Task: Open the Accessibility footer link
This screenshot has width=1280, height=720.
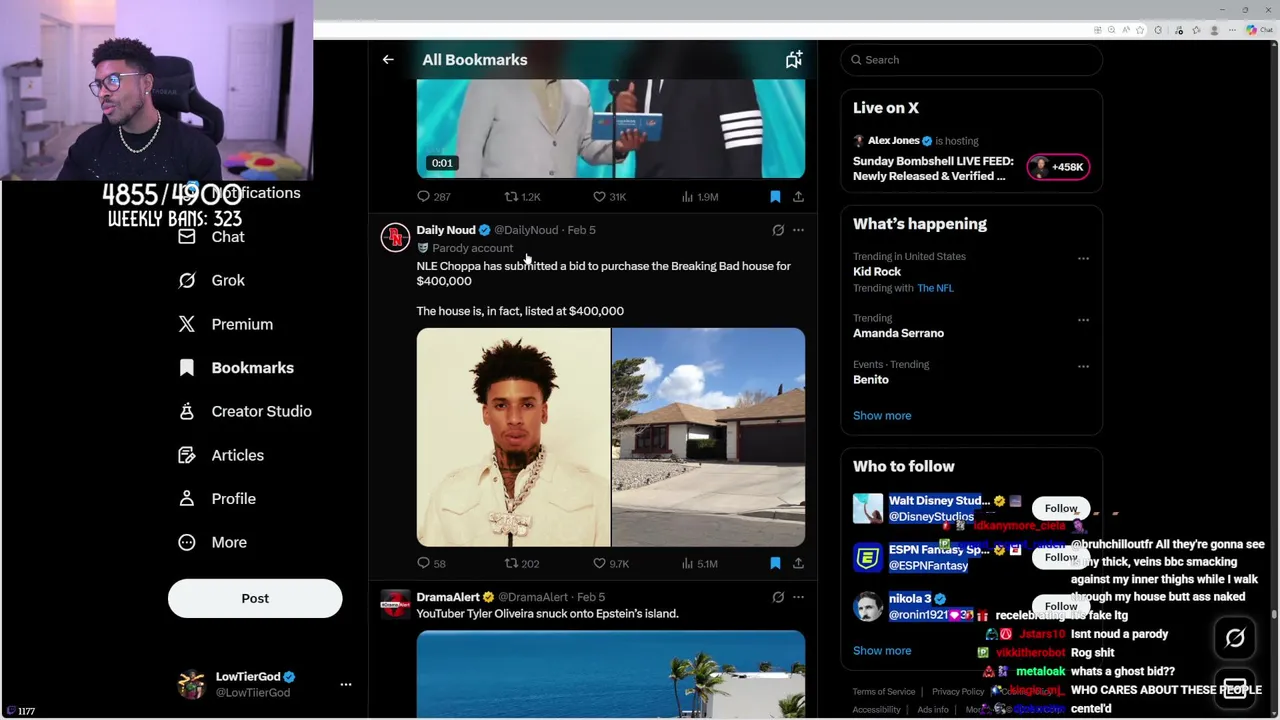Action: coord(877,710)
